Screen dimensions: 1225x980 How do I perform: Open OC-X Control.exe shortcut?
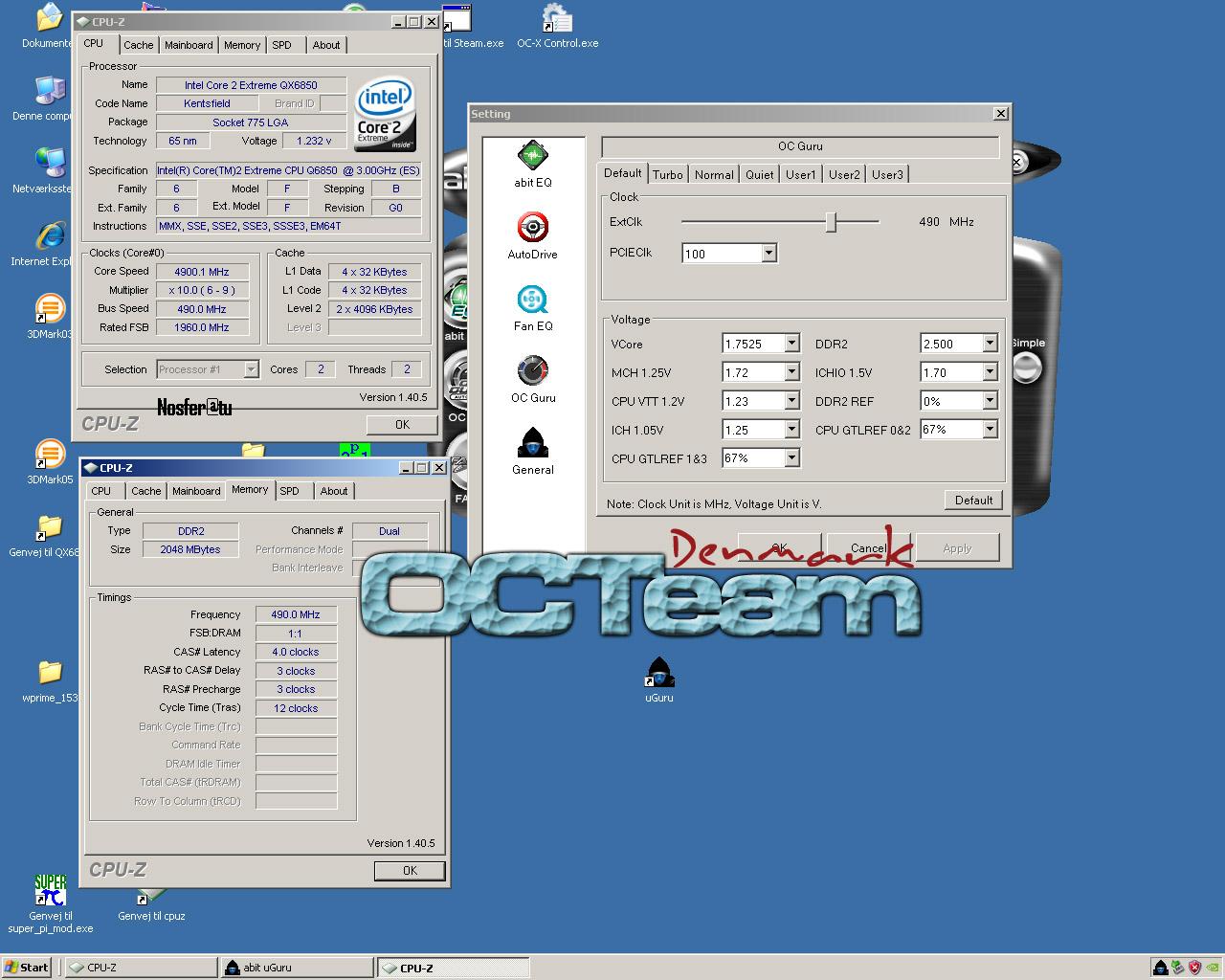557,26
